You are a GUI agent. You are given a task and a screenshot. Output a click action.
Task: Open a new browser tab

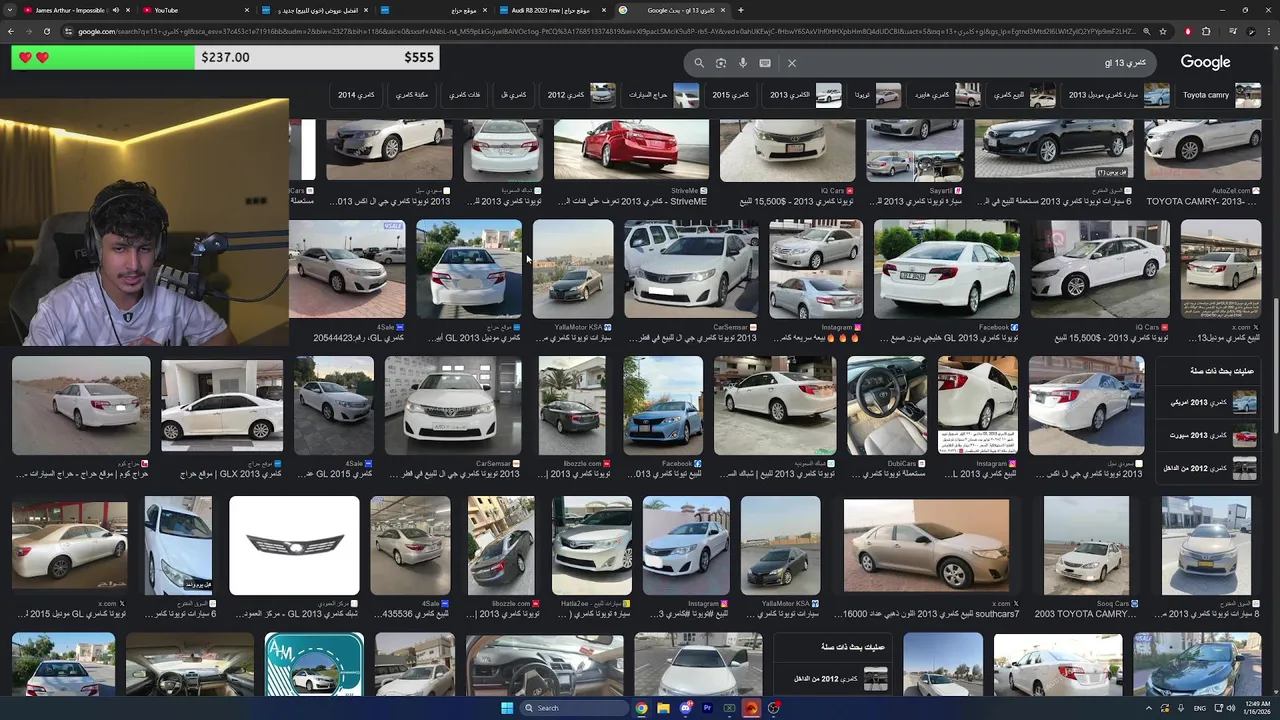[740, 10]
